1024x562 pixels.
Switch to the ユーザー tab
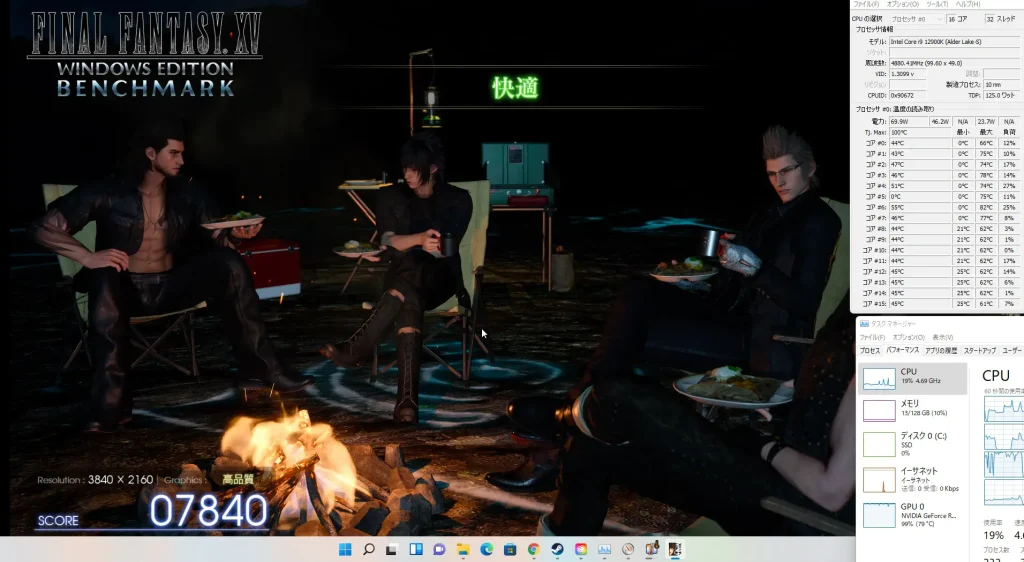(1012, 351)
